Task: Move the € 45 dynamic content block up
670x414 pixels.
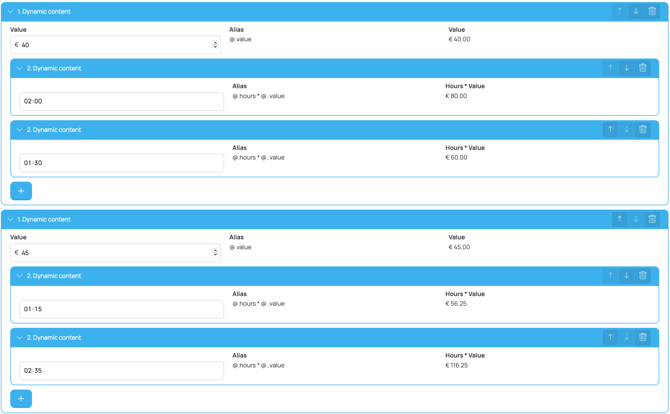Action: (619, 219)
